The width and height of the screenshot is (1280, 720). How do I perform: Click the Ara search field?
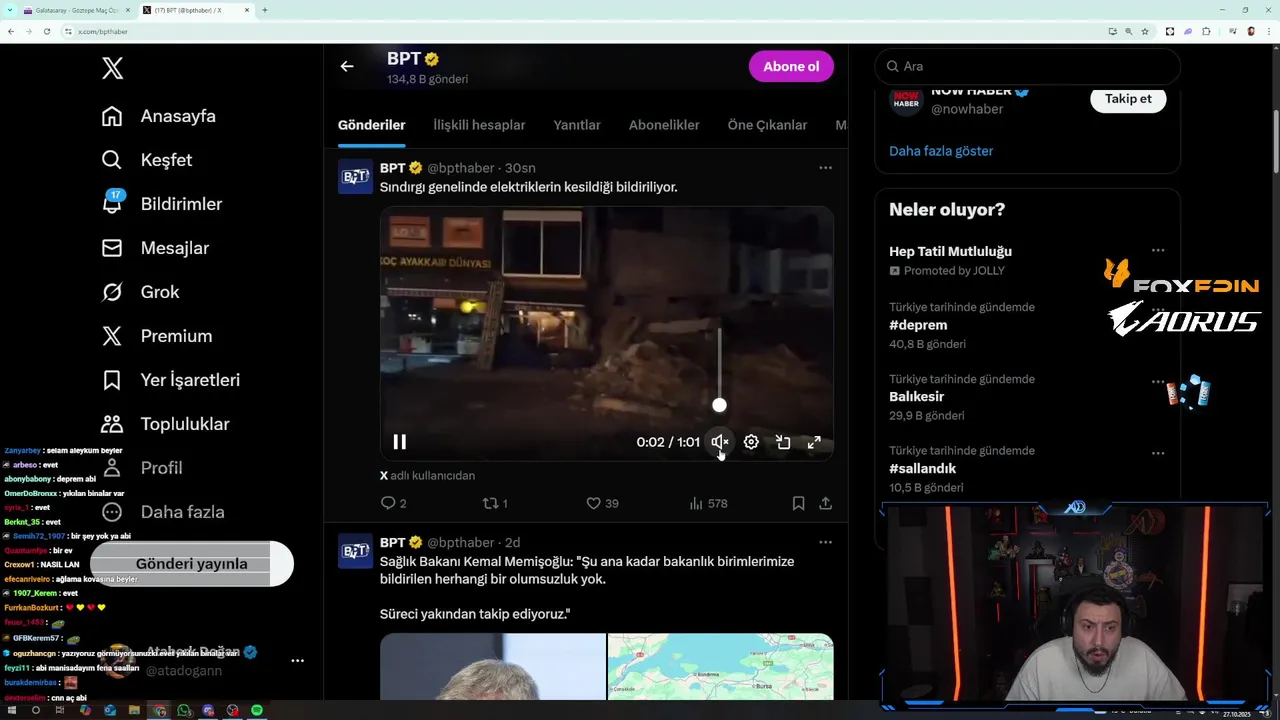1028,66
